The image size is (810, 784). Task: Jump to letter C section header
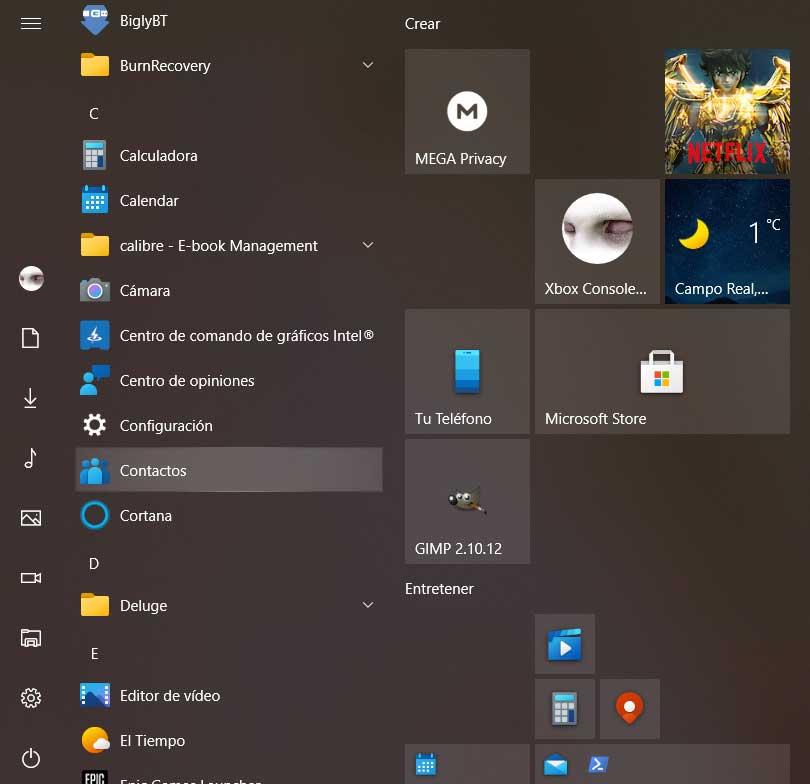94,113
